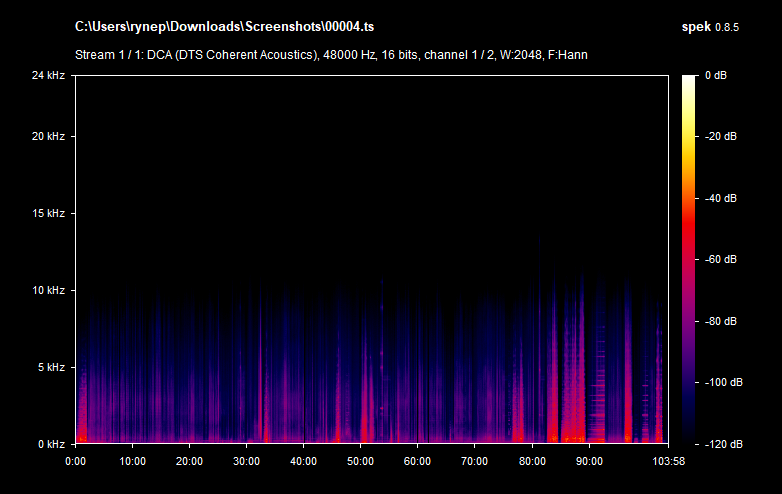This screenshot has width=782, height=494.
Task: Click the 24 kHz frequency axis label
Action: click(47, 76)
